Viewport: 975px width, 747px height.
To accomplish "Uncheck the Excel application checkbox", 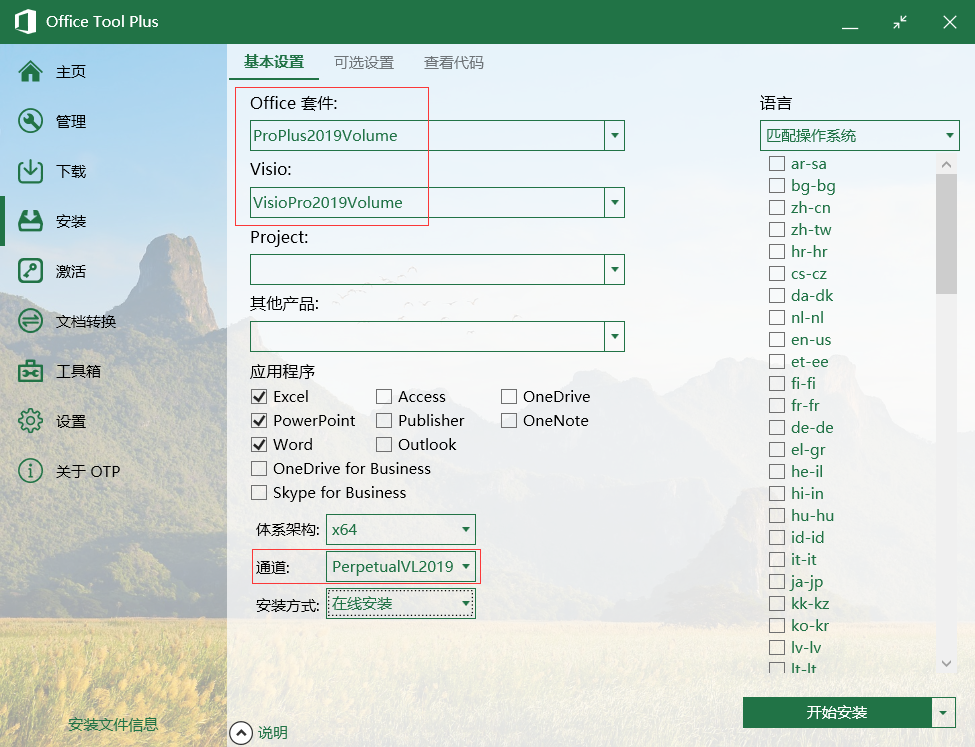I will click(x=259, y=397).
